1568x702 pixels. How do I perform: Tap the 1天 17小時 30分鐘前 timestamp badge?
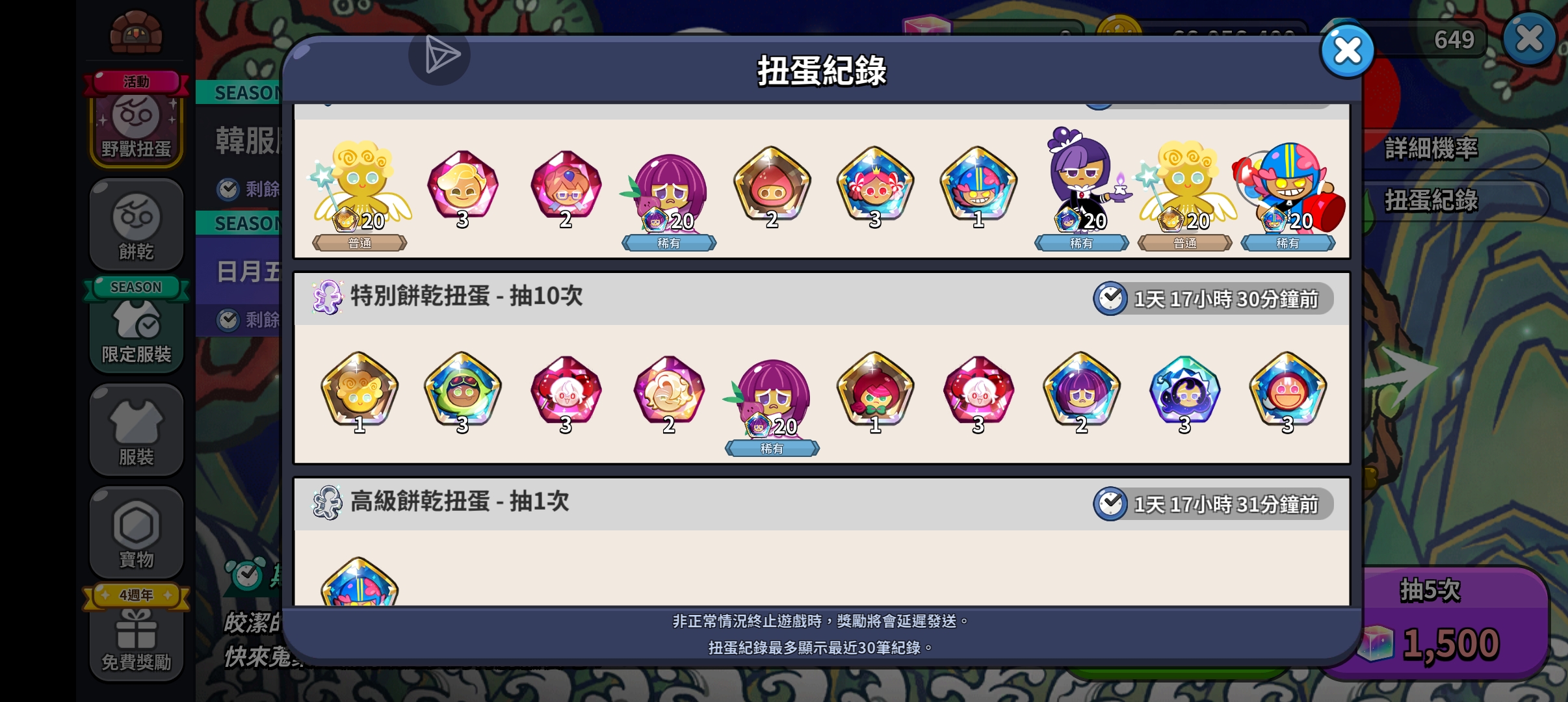pos(1213,299)
